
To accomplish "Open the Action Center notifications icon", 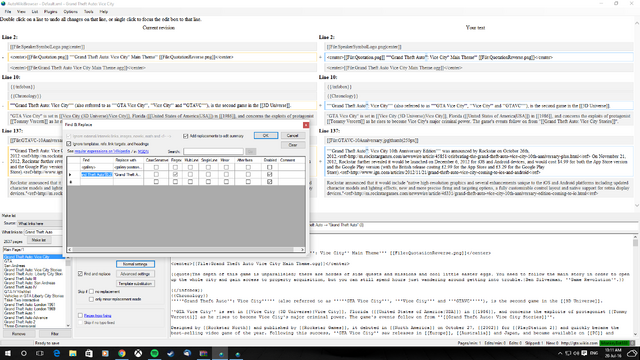I will coord(584,353).
